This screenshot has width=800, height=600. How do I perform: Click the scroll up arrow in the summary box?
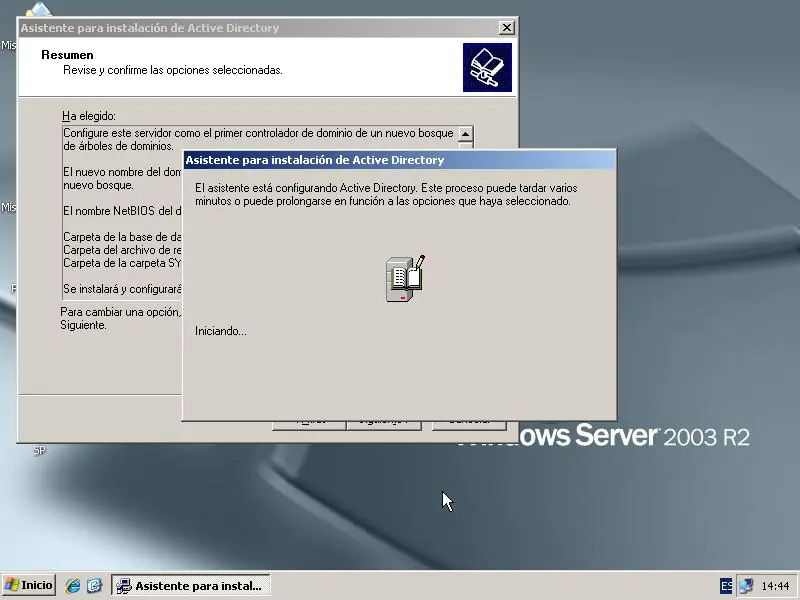465,134
